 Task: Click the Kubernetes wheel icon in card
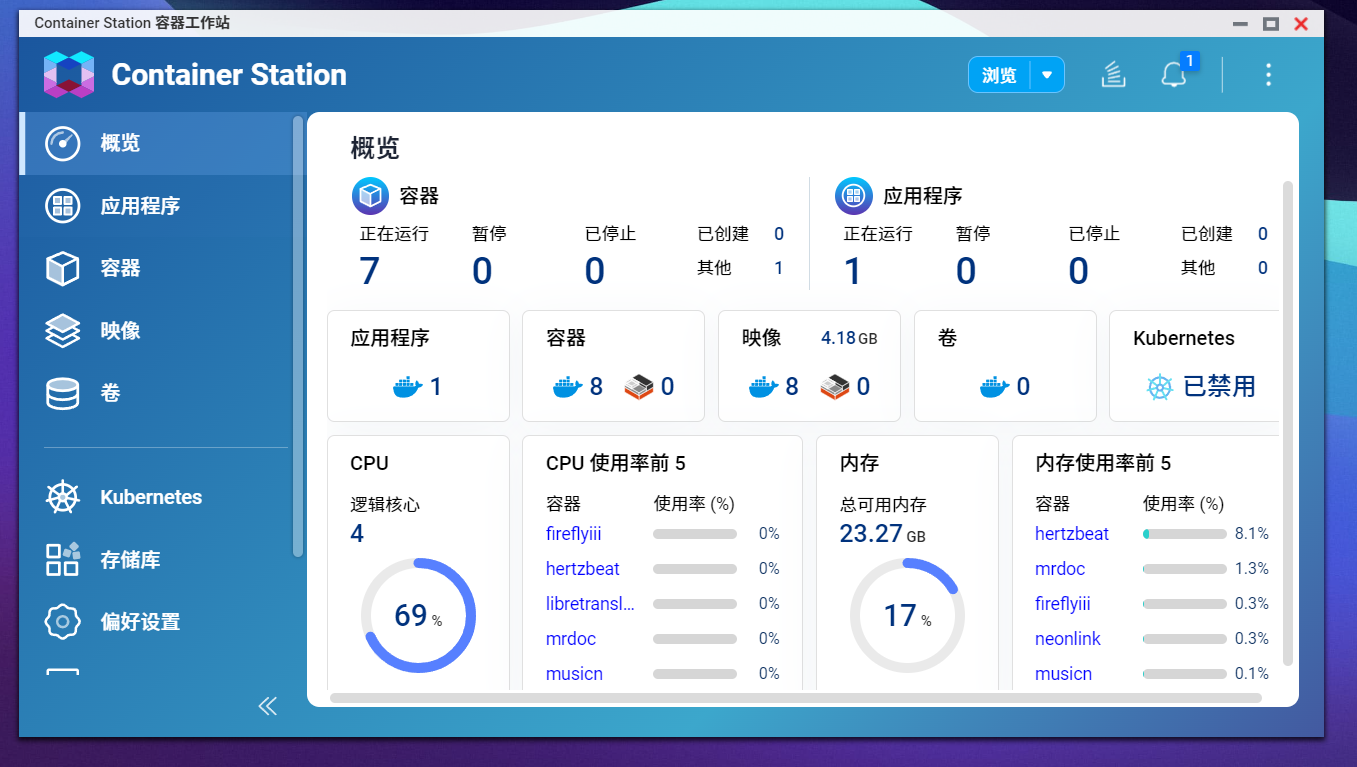coord(1159,387)
